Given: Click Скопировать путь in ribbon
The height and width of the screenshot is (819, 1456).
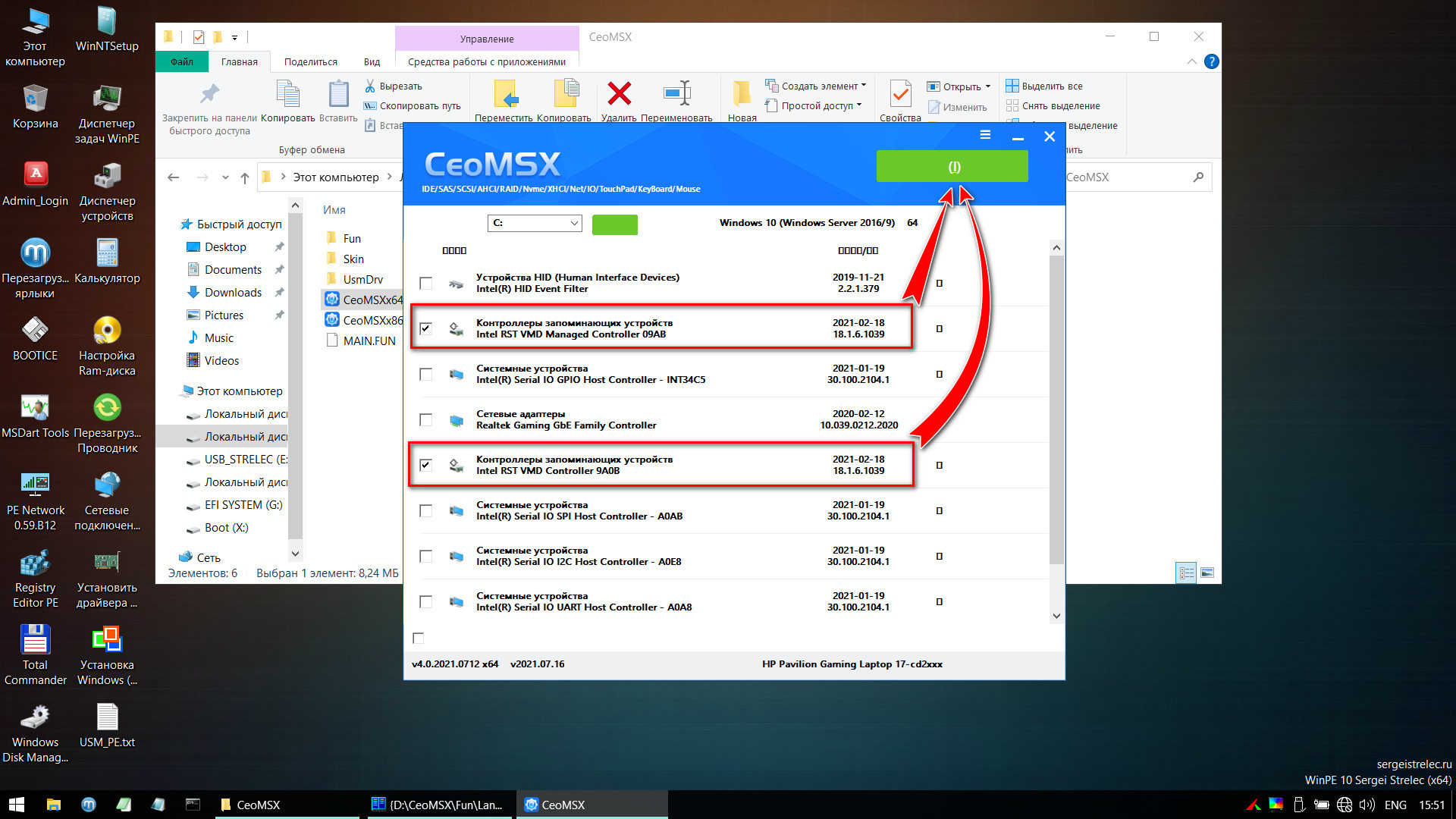Looking at the screenshot, I should pos(412,105).
